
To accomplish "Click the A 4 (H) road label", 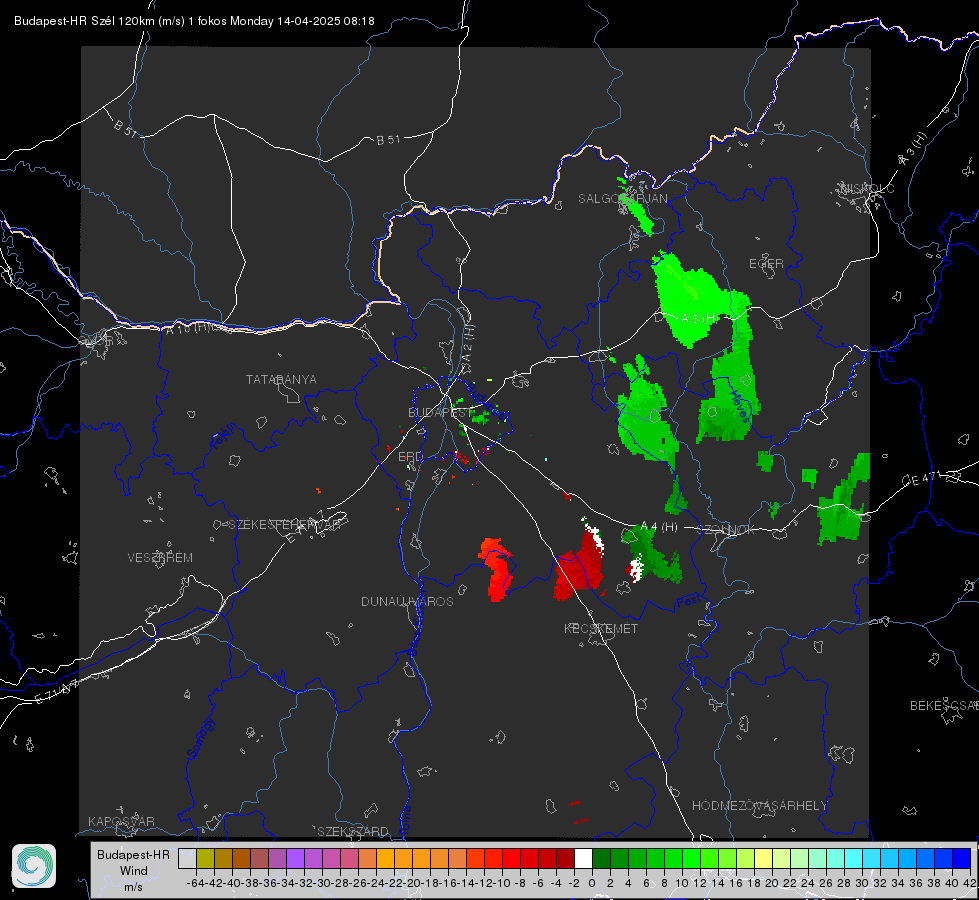I will 659,527.
